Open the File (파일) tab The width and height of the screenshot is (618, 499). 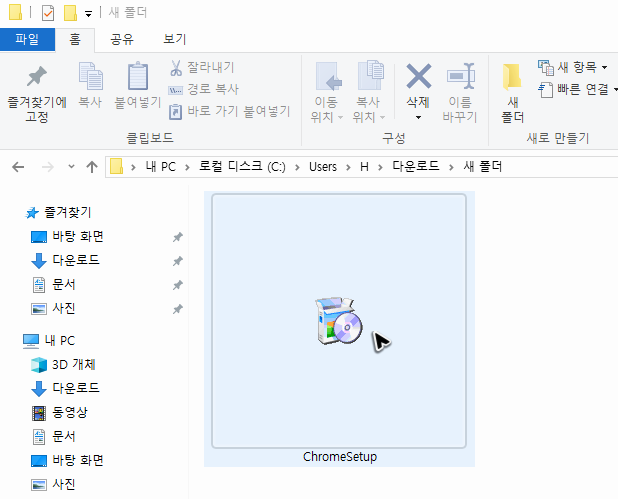(x=27, y=39)
